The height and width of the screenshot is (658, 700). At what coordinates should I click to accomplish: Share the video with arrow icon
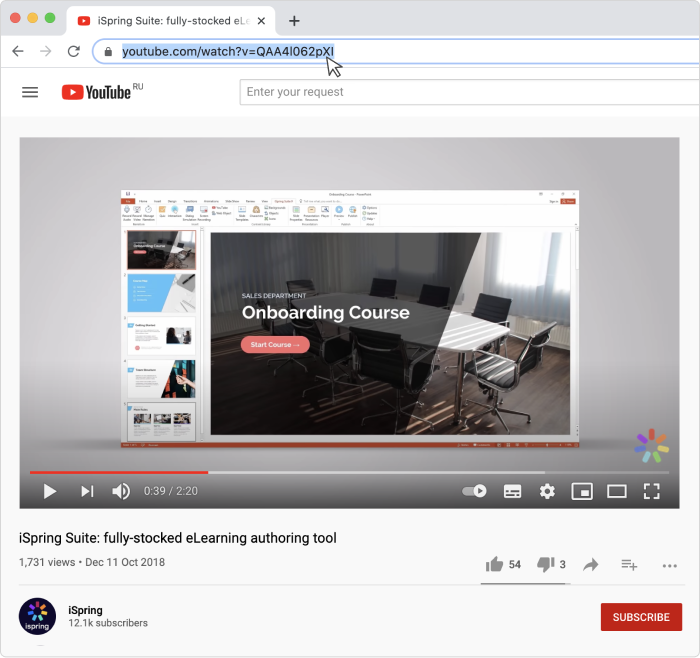(591, 565)
